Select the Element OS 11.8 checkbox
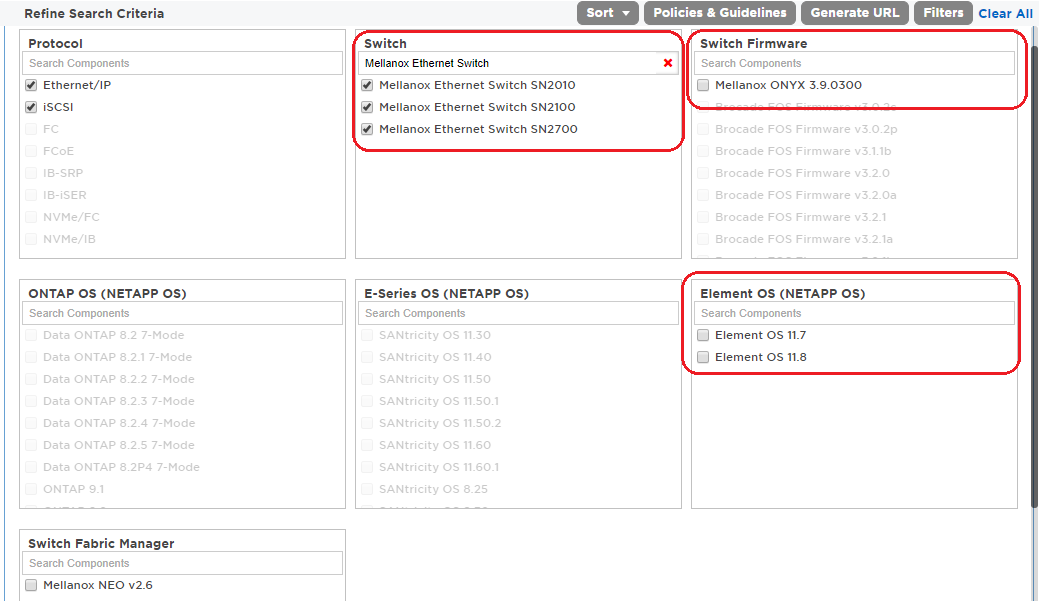 tap(703, 357)
